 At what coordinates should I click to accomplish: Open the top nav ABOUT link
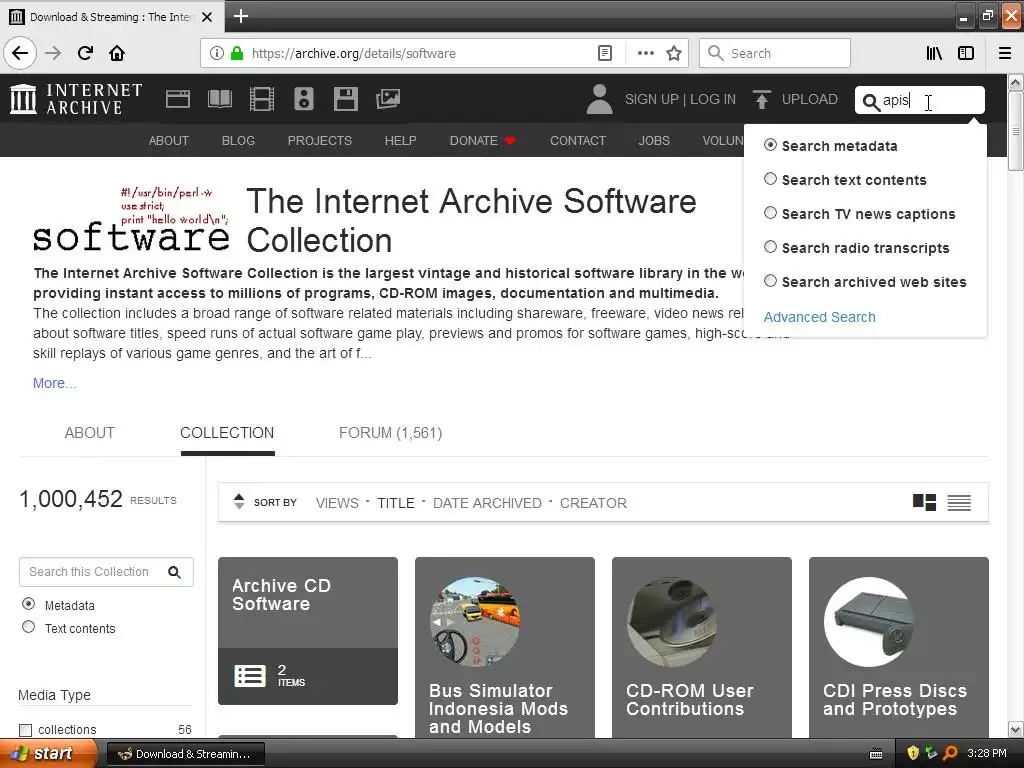[x=168, y=140]
